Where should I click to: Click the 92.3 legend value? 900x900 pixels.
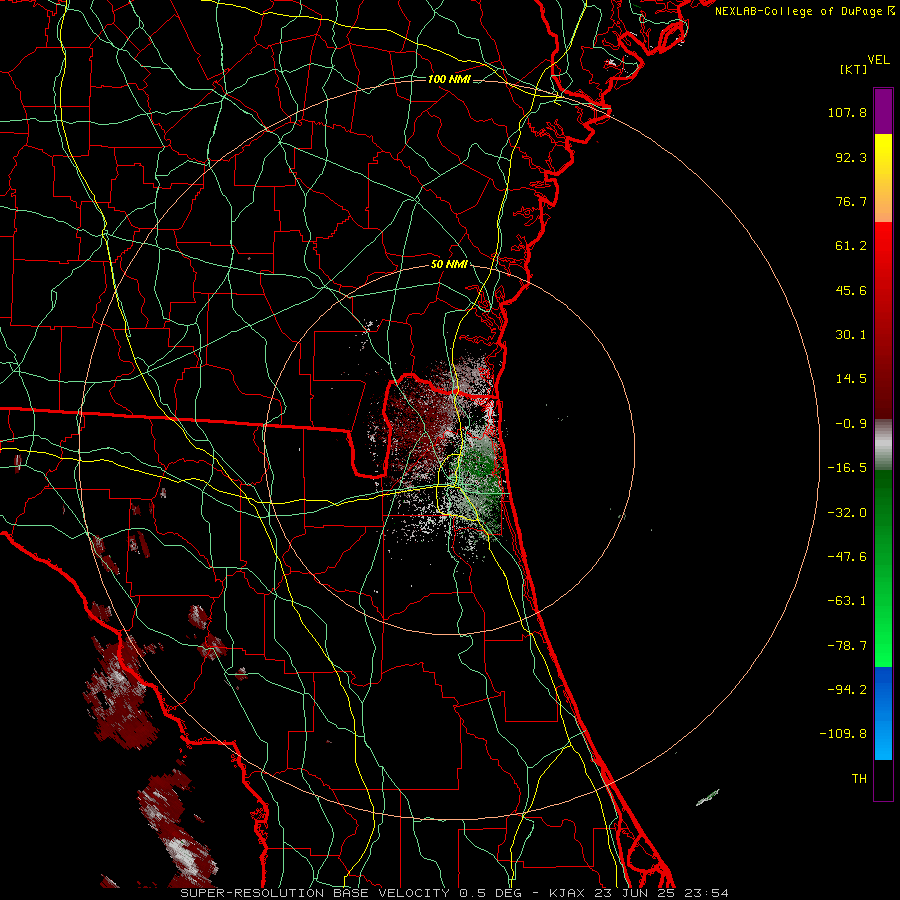tap(851, 157)
